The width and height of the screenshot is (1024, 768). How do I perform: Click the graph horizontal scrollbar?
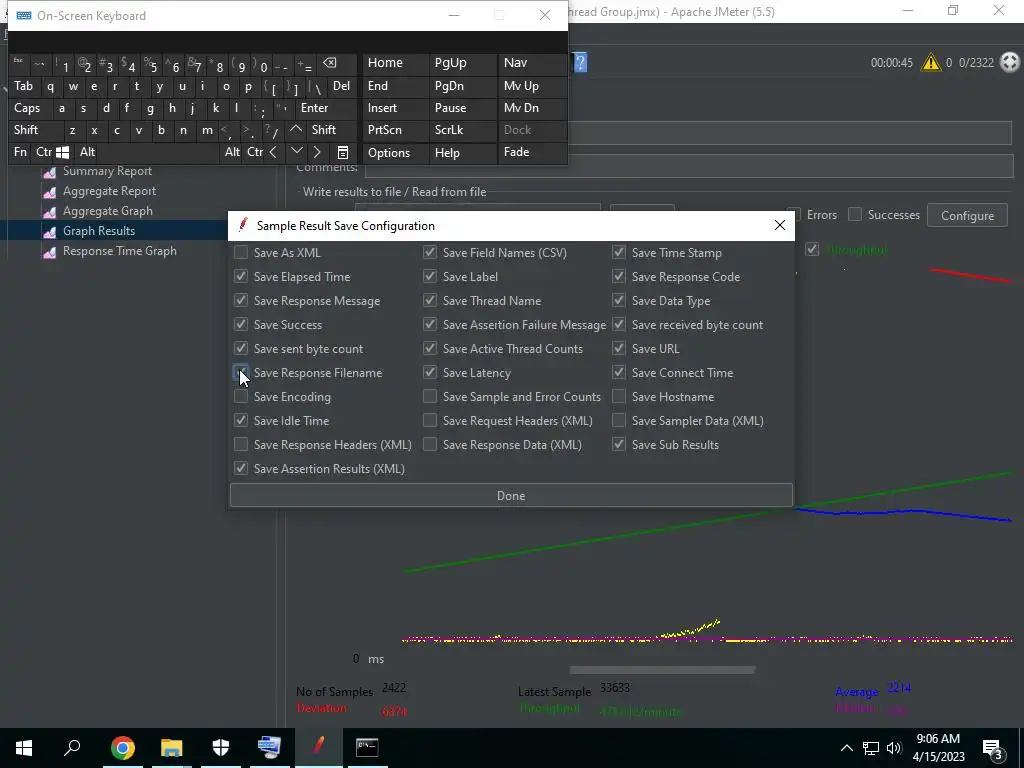pyautogui.click(x=662, y=670)
